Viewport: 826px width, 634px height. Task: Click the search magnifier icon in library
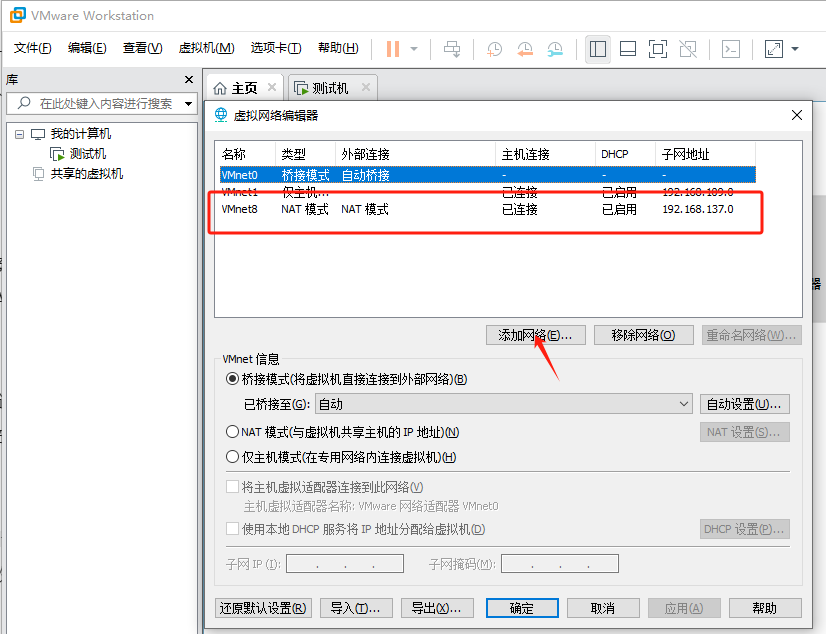tap(24, 103)
